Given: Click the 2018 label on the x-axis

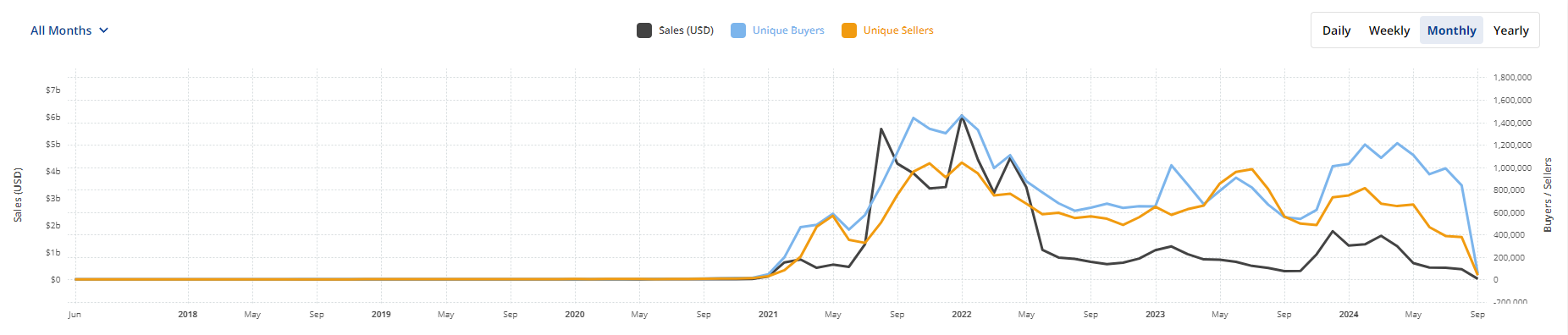Looking at the screenshot, I should click(x=188, y=315).
